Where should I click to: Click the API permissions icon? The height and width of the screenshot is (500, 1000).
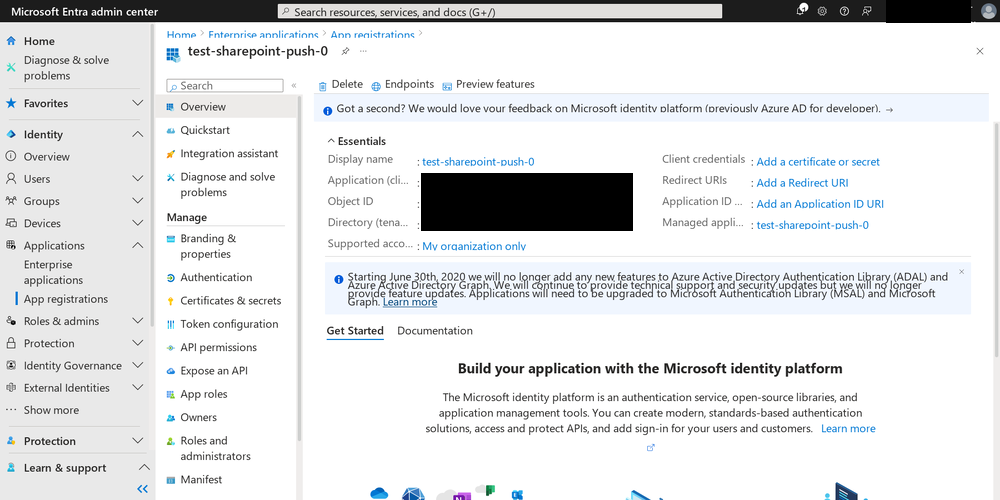click(x=170, y=348)
